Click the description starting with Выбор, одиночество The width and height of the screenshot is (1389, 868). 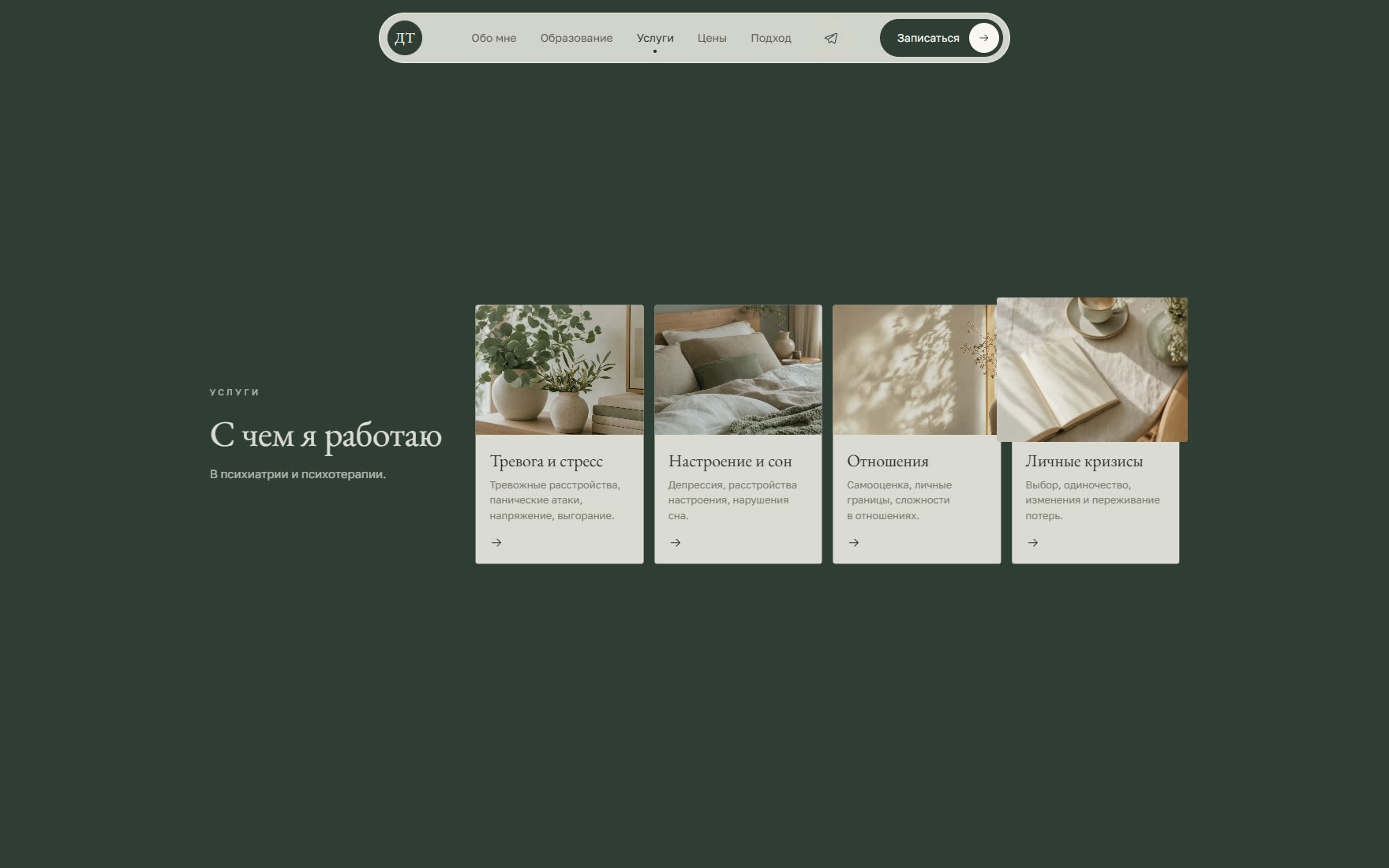tap(1092, 500)
